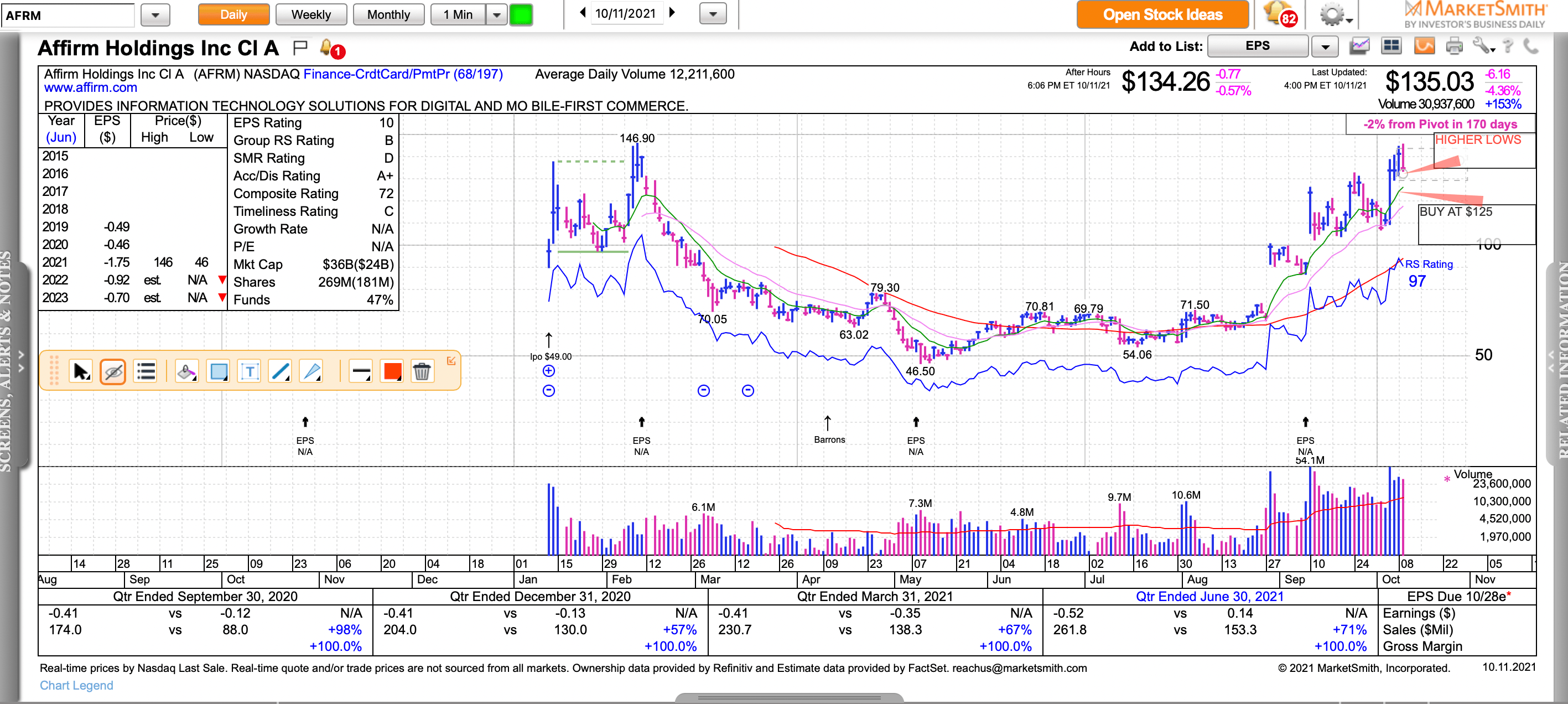This screenshot has height=704, width=1568.
Task: Click the EPS add-to-list button
Action: pos(1258,46)
